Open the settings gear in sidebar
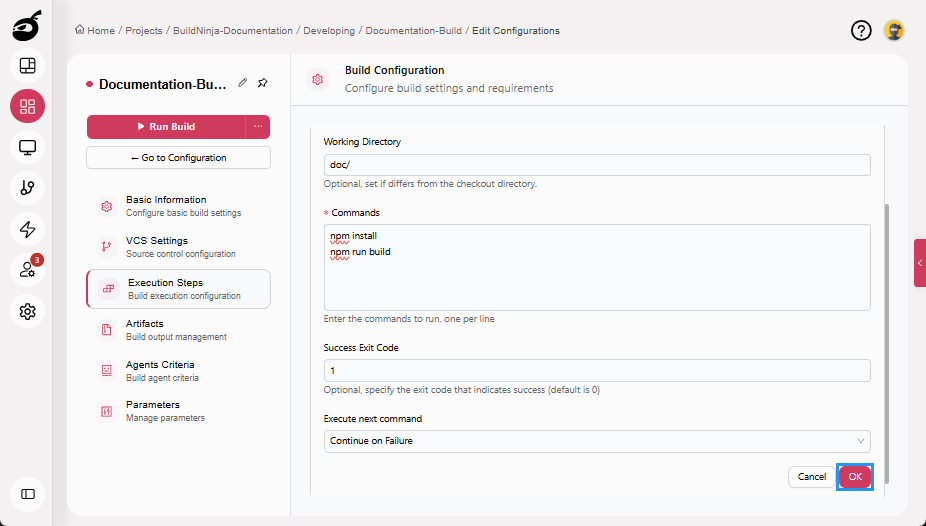The width and height of the screenshot is (926, 526). [x=27, y=311]
